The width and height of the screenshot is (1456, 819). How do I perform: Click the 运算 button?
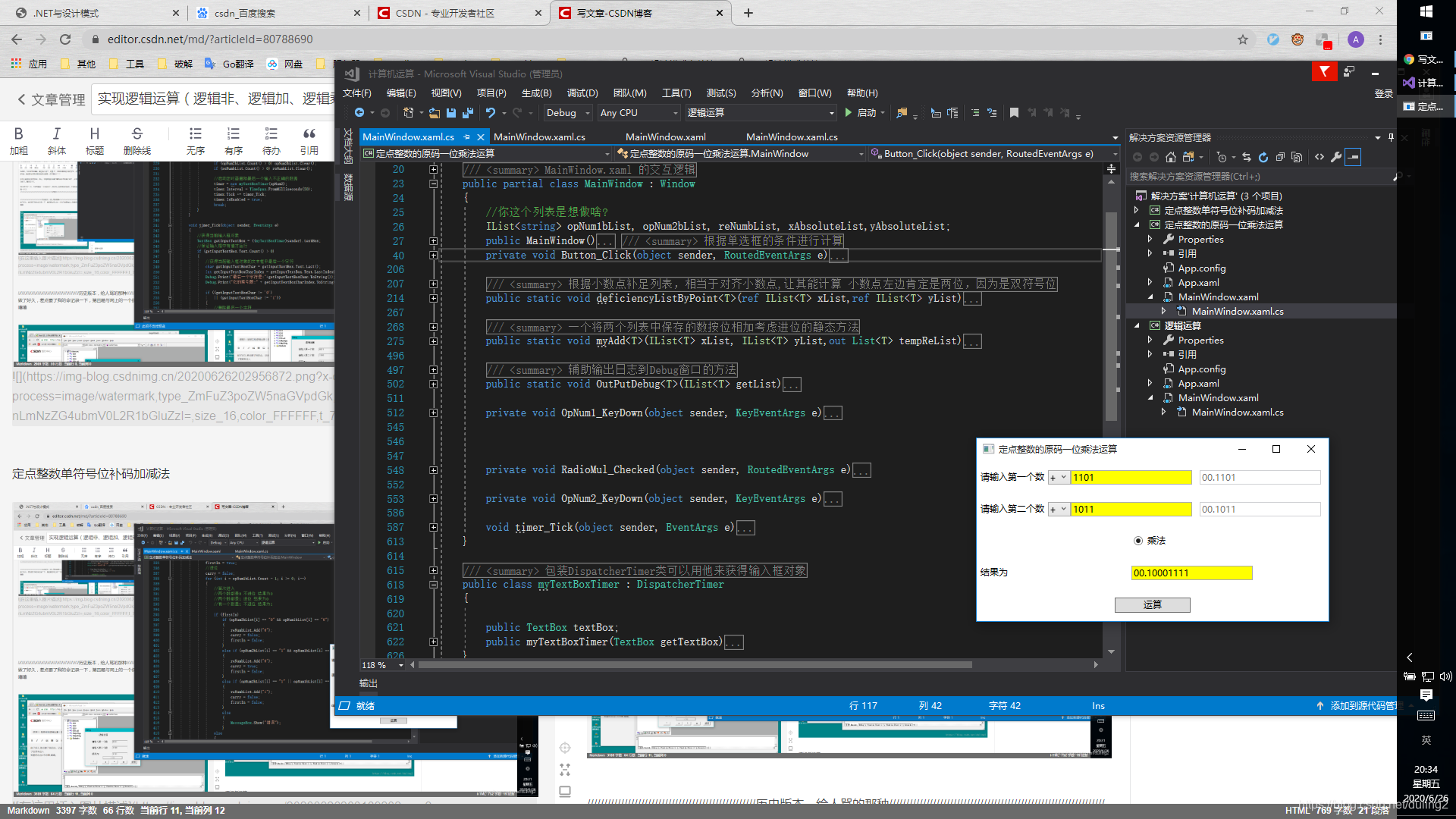point(1152,605)
